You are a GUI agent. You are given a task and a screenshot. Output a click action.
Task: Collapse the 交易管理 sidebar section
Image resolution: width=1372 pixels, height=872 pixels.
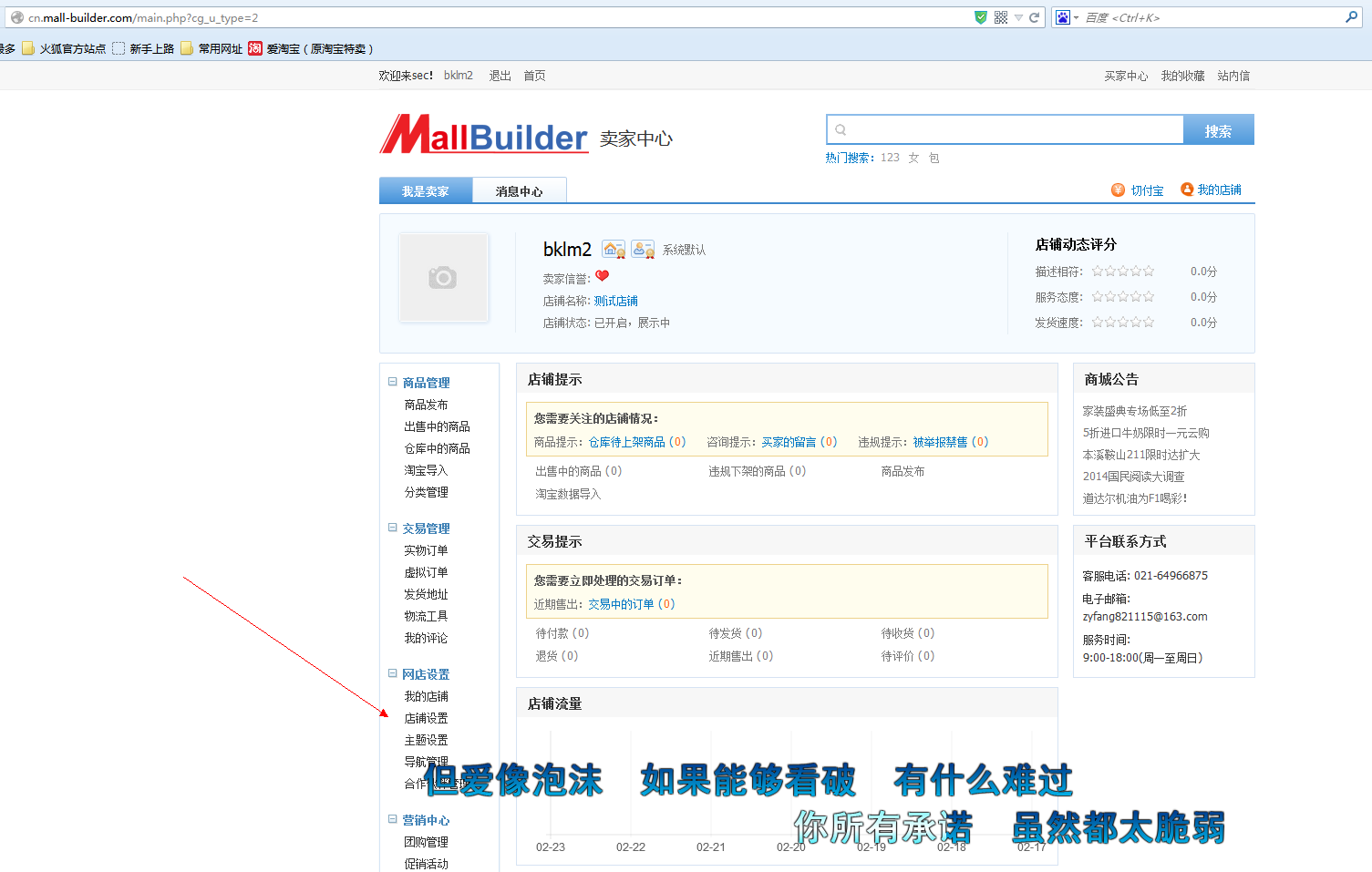click(x=393, y=528)
